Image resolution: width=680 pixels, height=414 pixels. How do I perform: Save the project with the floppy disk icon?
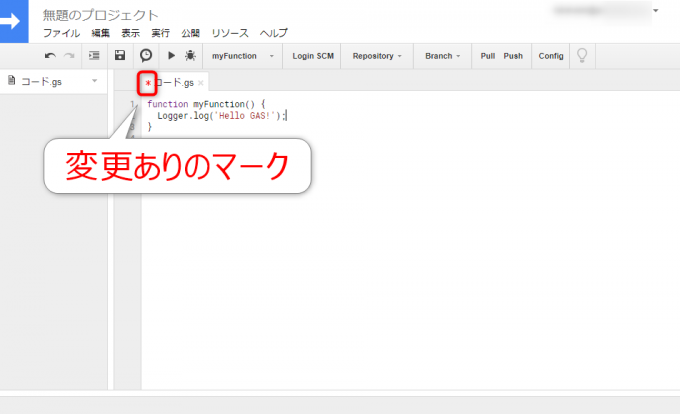pyautogui.click(x=120, y=55)
